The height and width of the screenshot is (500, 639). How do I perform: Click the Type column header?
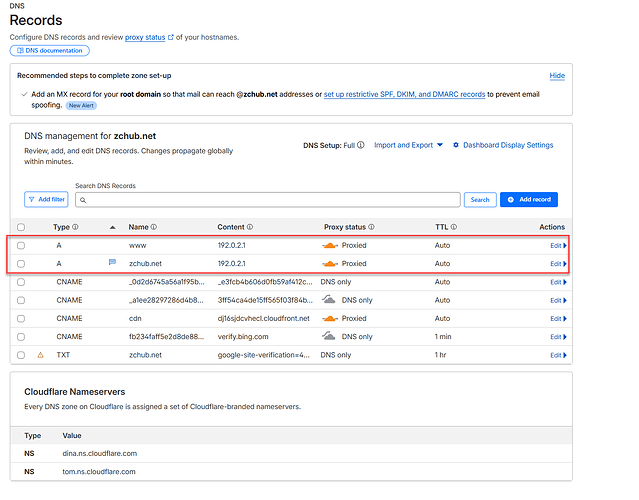(x=61, y=227)
